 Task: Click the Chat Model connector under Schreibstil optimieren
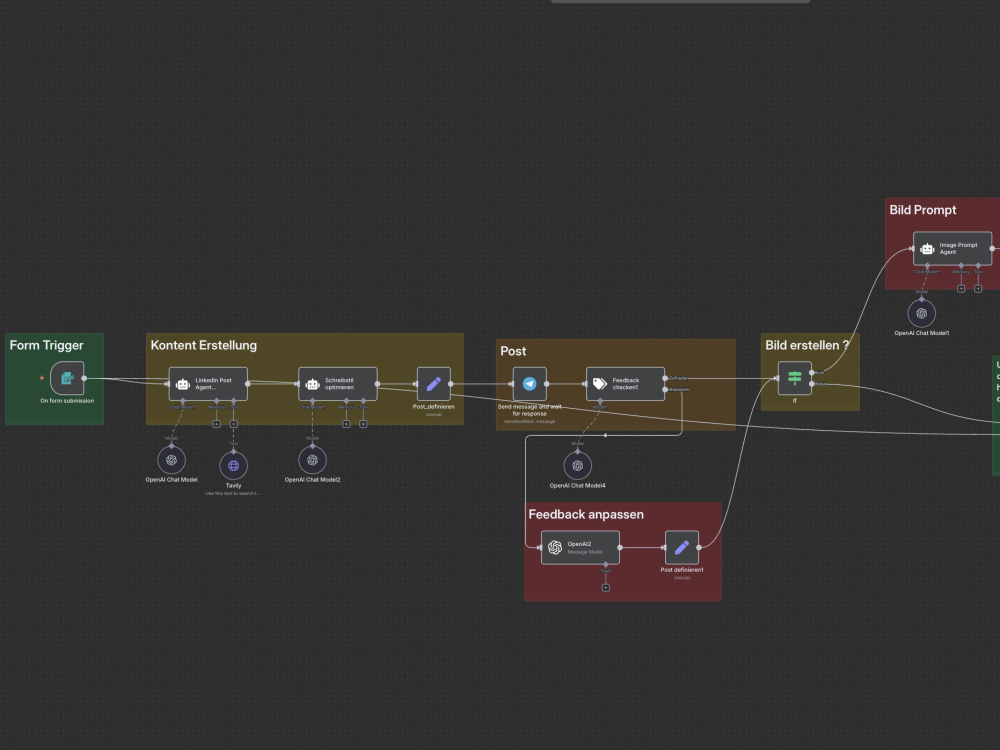[312, 401]
